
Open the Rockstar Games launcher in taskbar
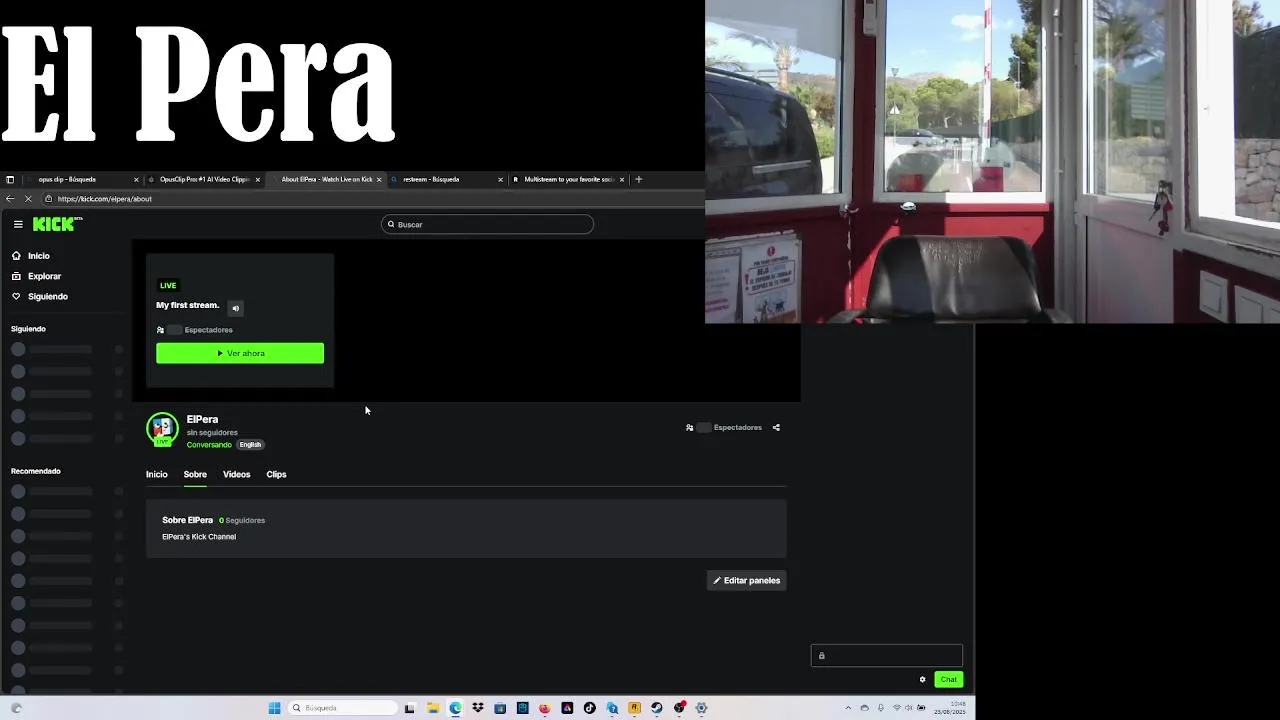click(x=634, y=708)
